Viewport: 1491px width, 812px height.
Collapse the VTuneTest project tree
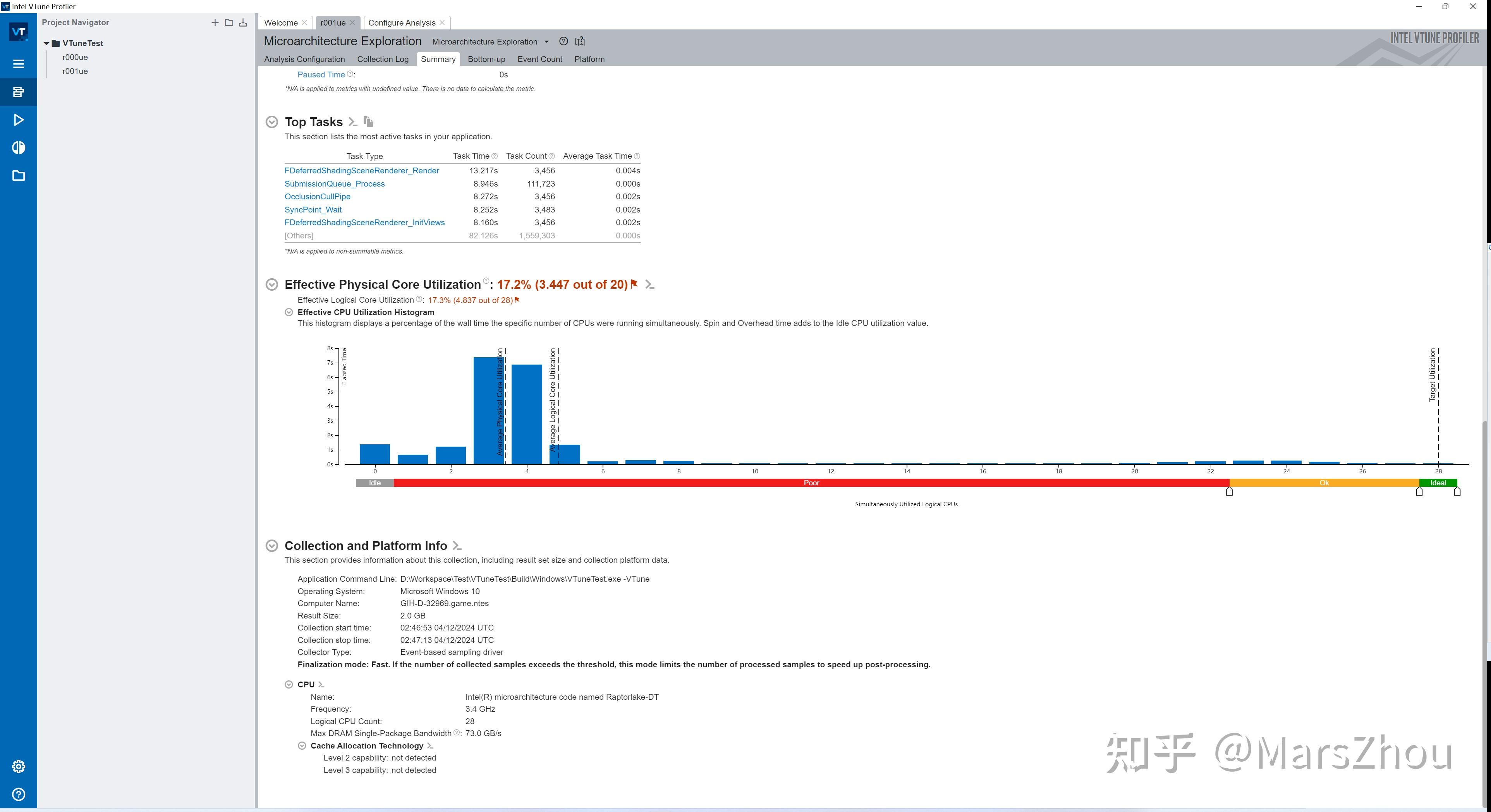46,43
